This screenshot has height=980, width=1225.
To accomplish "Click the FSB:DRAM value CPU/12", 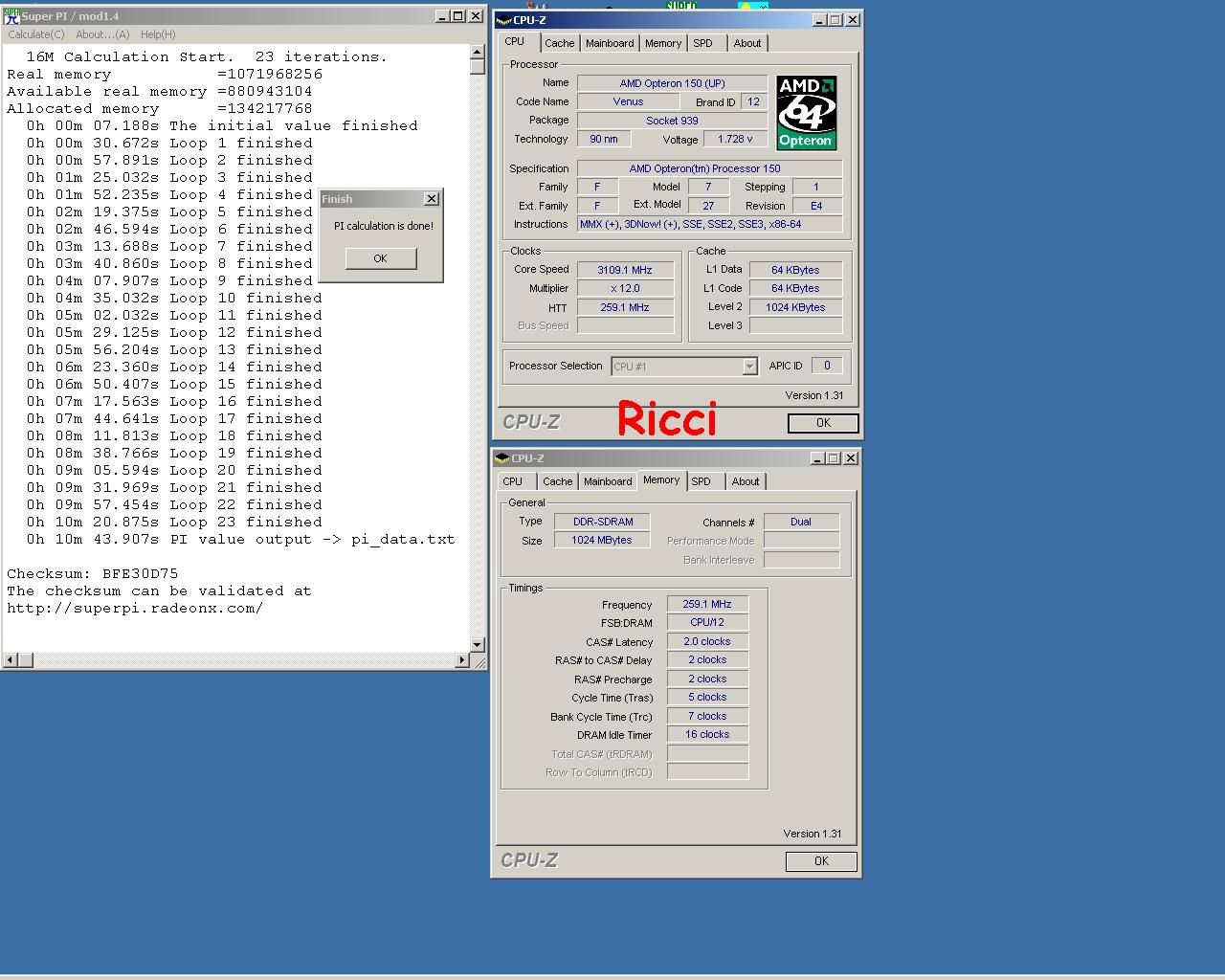I will [x=707, y=622].
